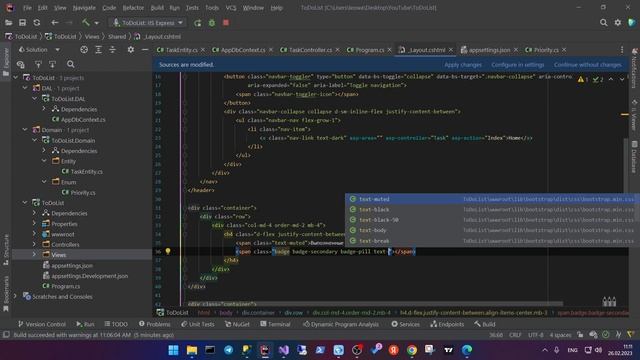640x360 pixels.
Task: Click the Refresh/sync toolbar icon
Action: point(37,23)
